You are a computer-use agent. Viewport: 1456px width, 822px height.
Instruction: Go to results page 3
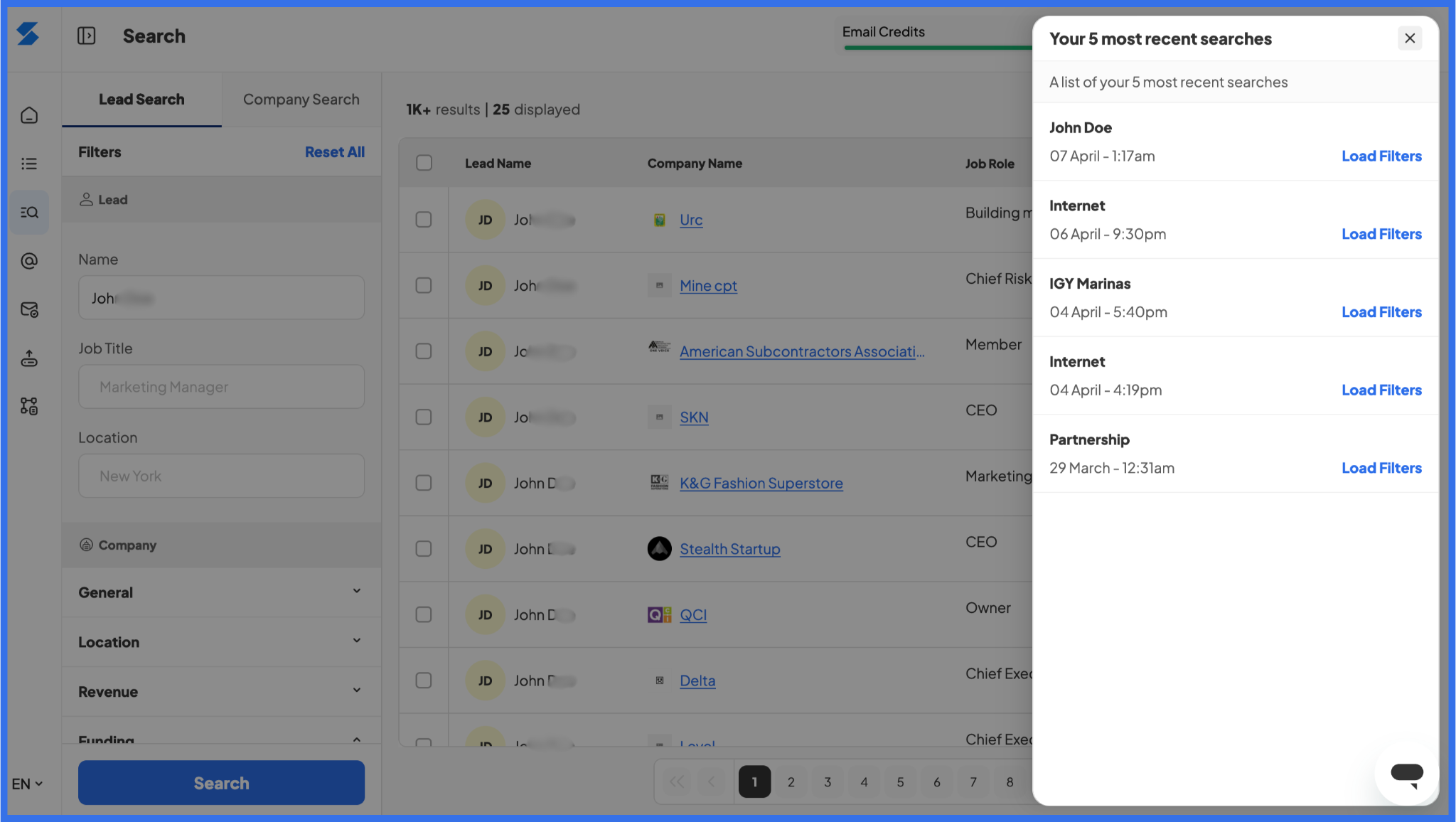point(828,782)
